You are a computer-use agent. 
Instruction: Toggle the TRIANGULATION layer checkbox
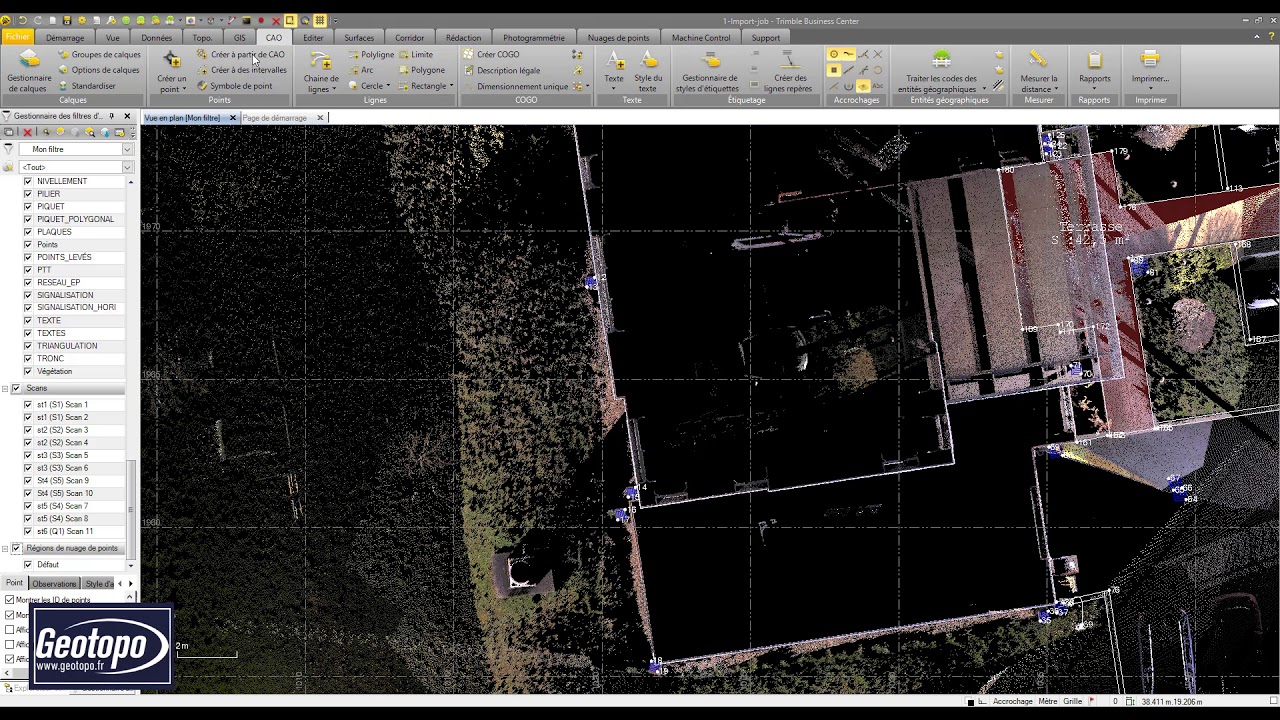[x=28, y=346]
